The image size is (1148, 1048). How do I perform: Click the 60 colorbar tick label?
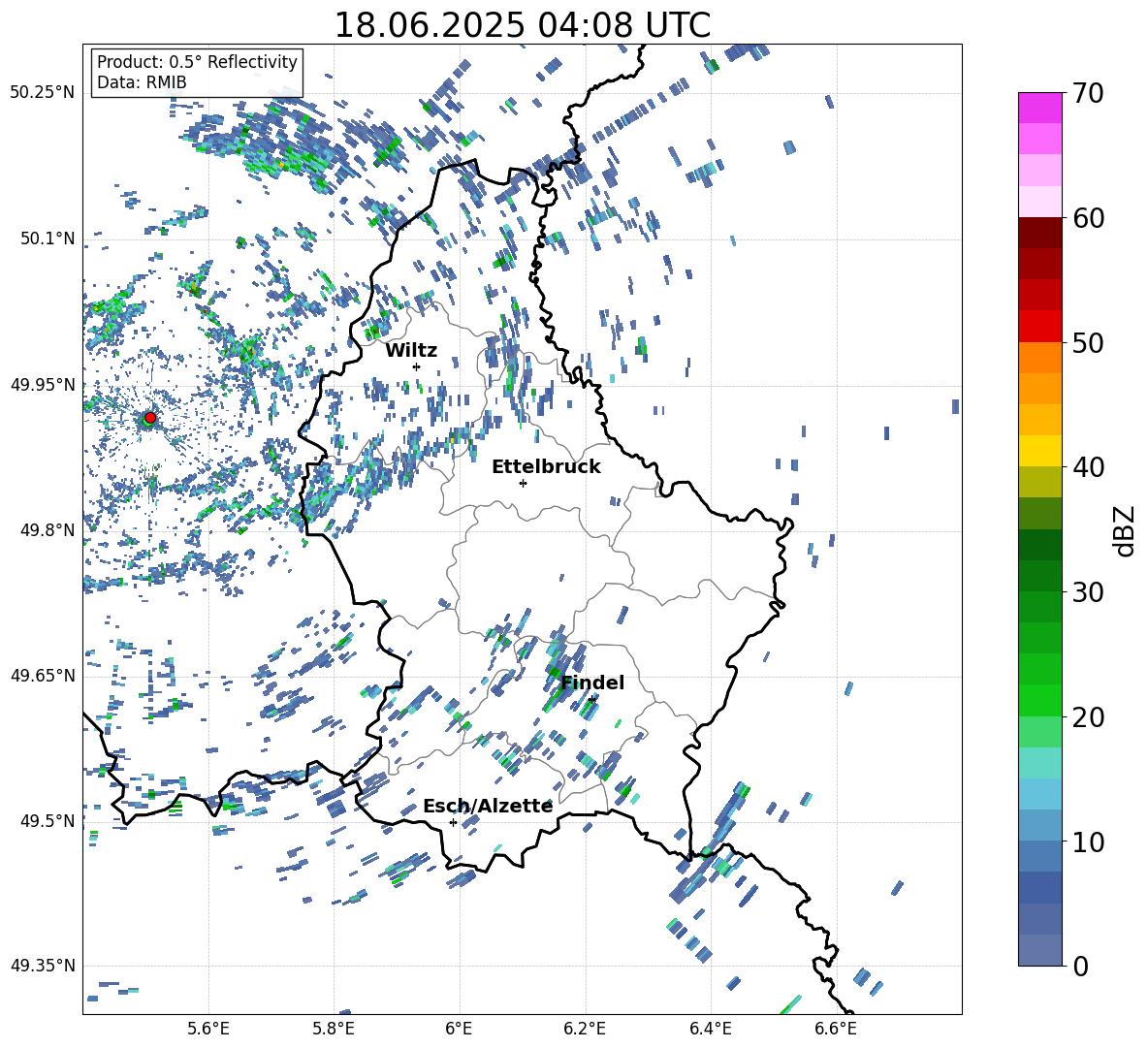pos(1087,218)
